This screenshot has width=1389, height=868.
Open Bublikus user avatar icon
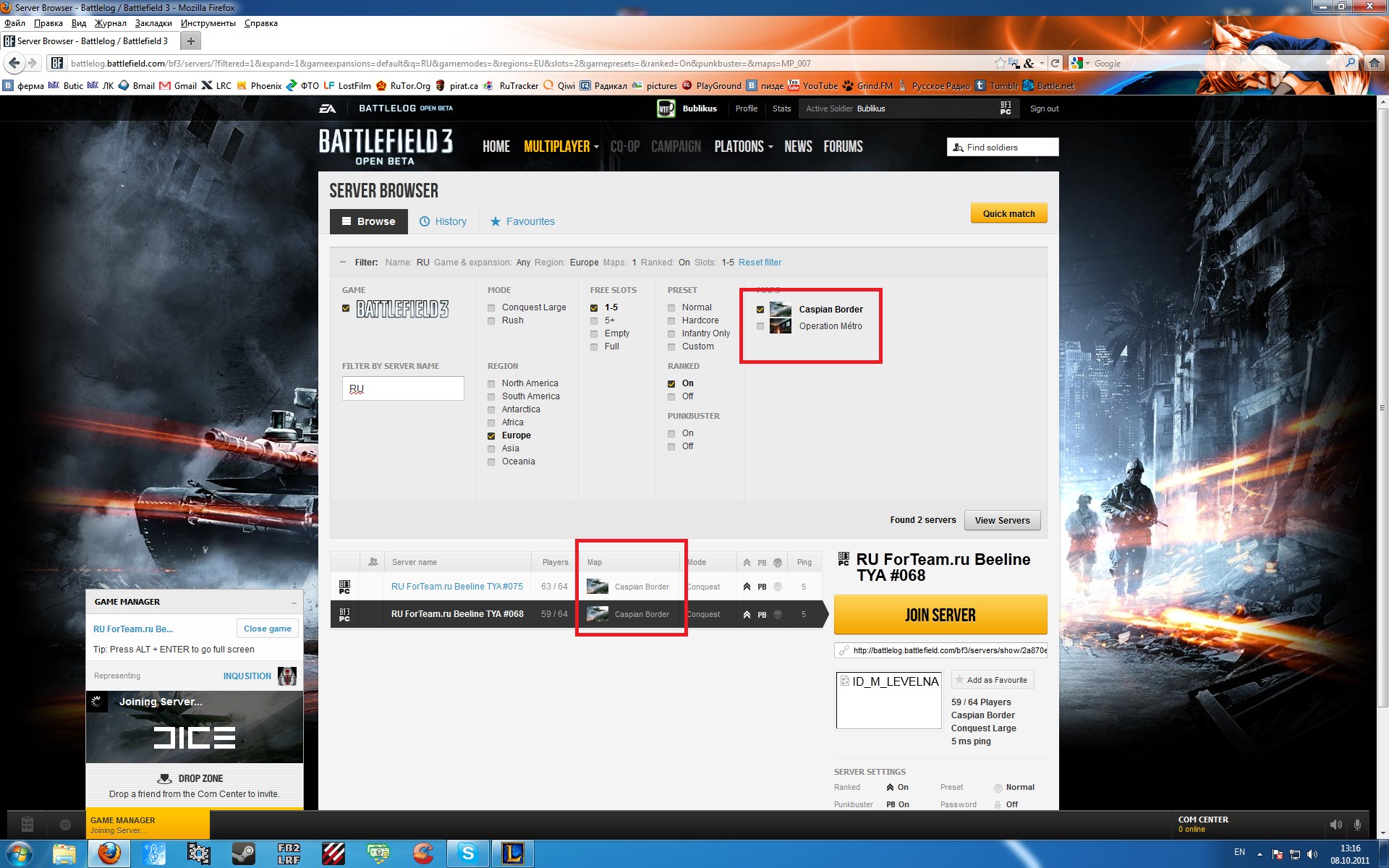(666, 109)
